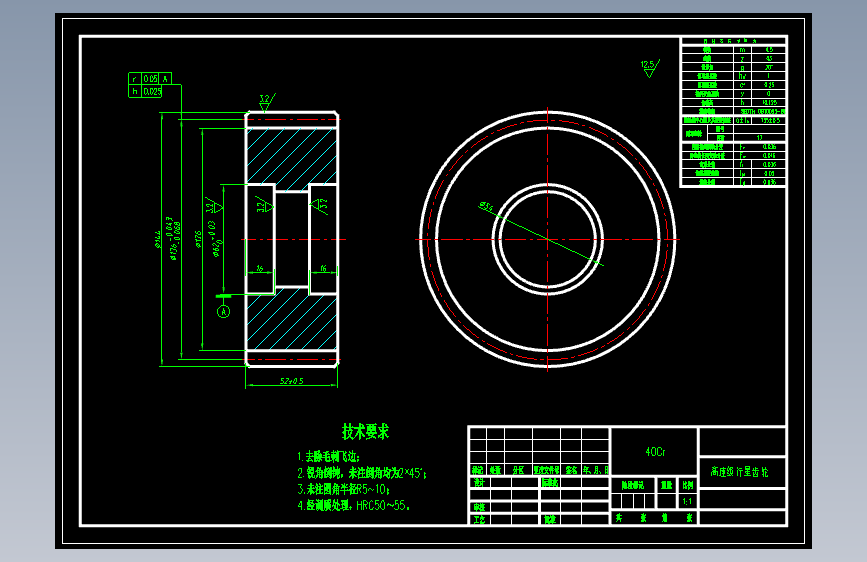Click the 3.2 roughness symbol atop section view

point(267,102)
